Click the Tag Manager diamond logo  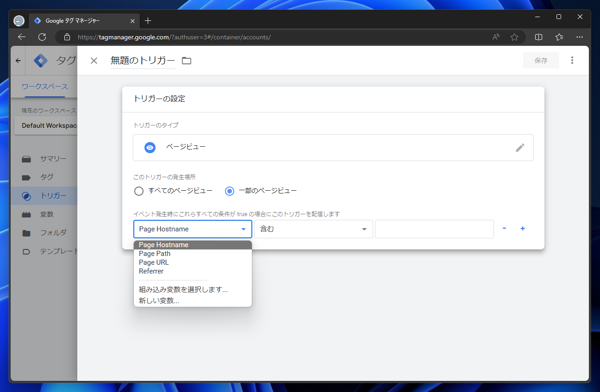pos(41,60)
